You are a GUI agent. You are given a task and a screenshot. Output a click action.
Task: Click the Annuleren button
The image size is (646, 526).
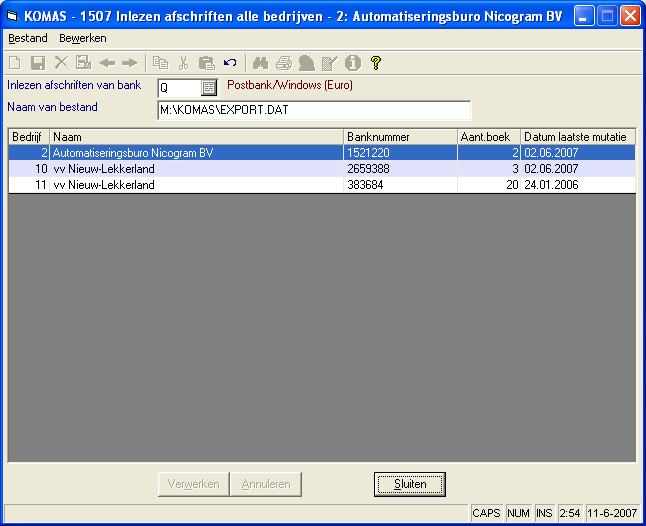point(266,484)
